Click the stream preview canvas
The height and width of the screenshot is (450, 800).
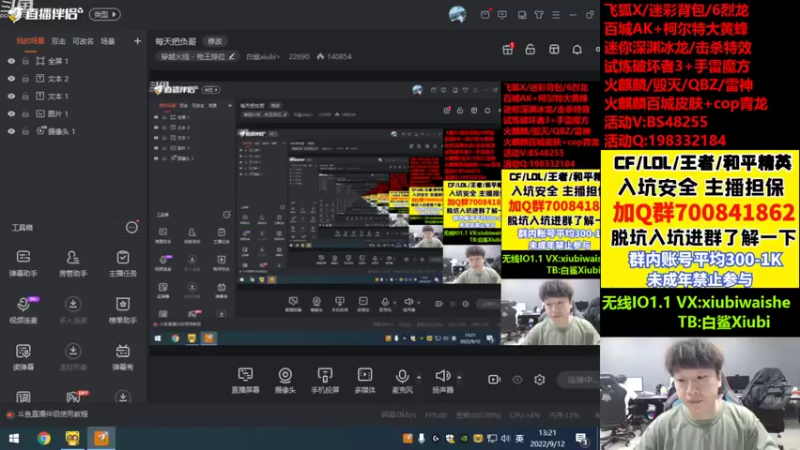[374, 213]
